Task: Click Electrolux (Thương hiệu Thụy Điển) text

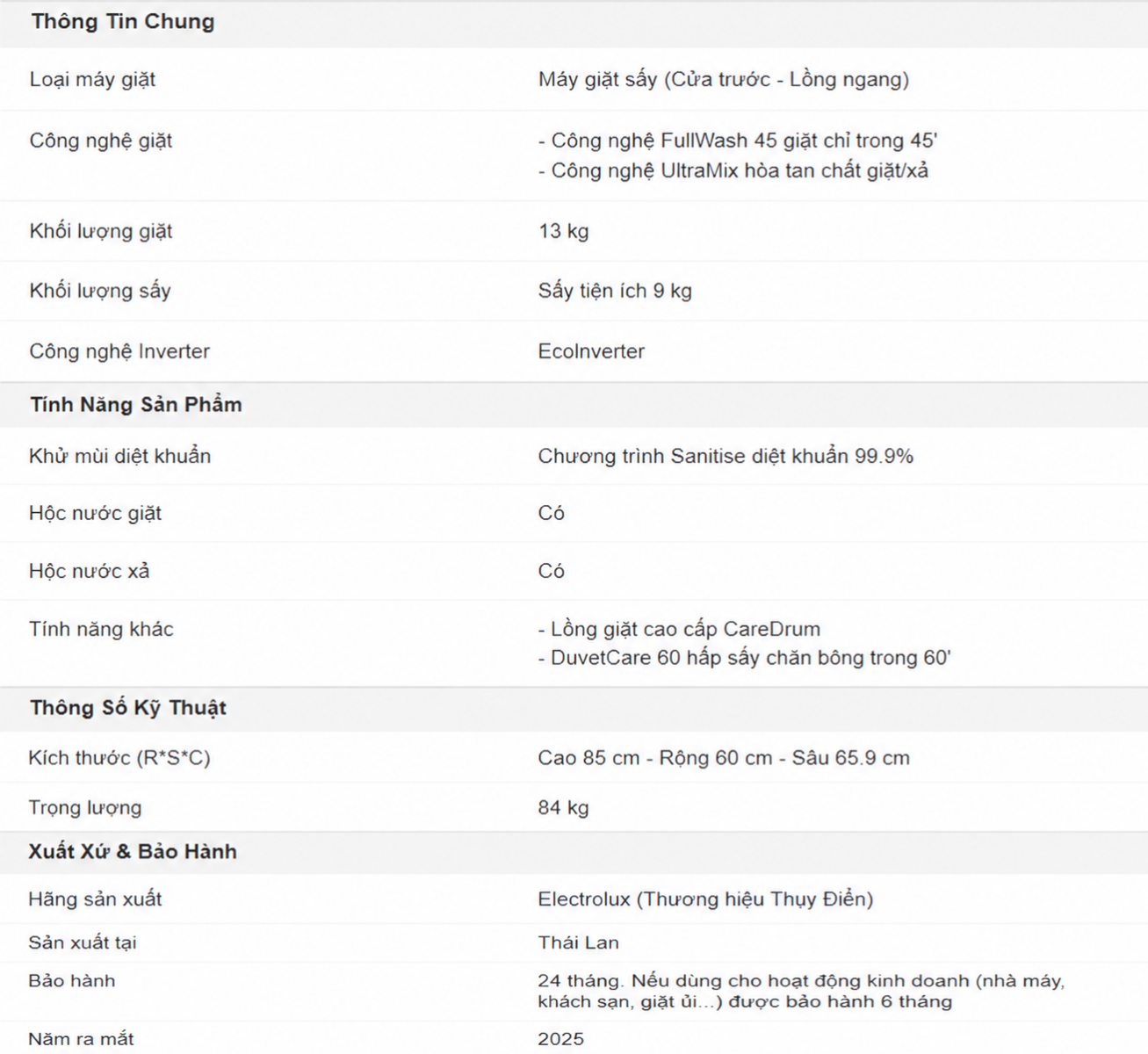Action: [x=705, y=899]
